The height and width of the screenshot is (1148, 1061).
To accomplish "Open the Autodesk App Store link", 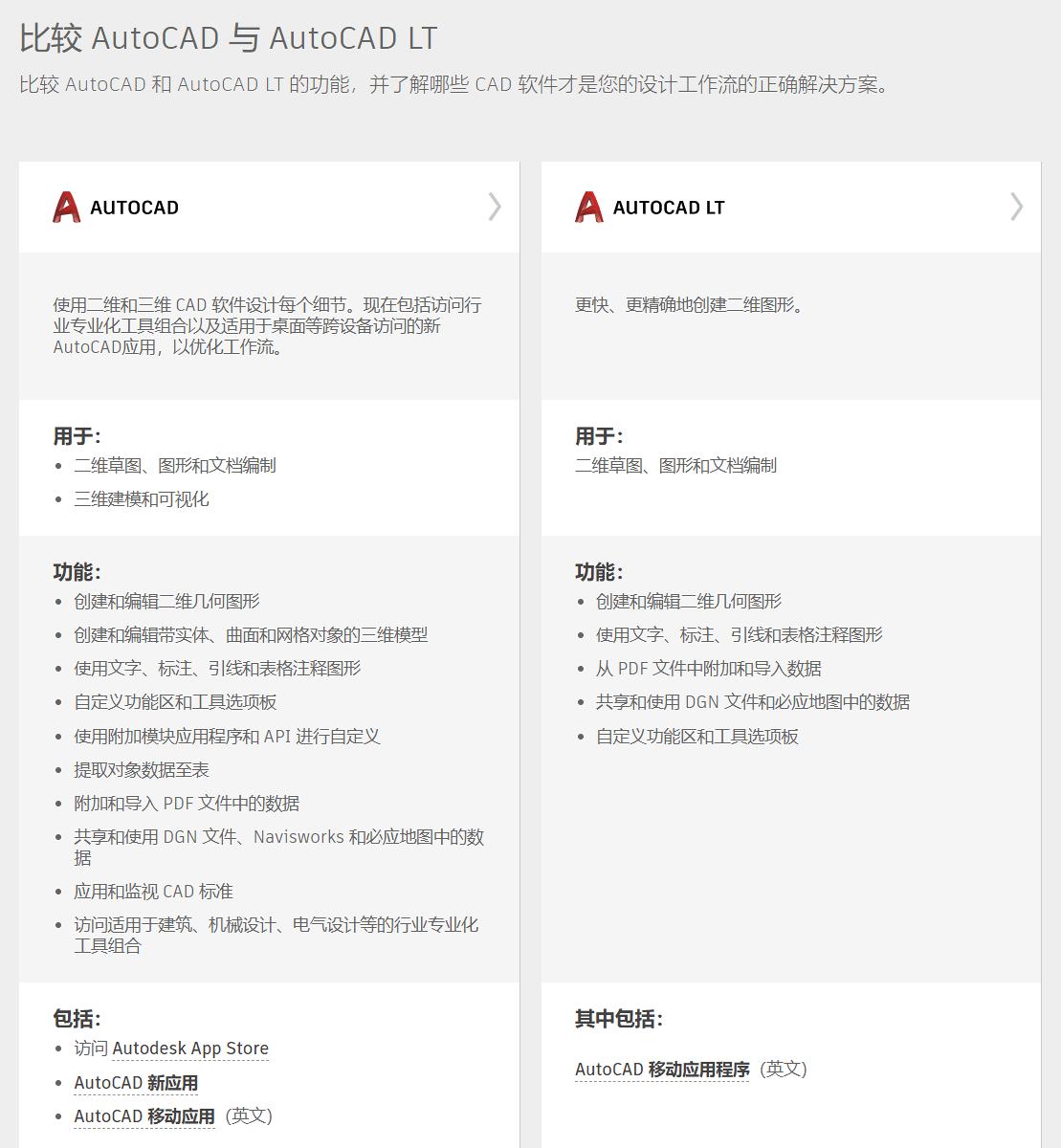I will pos(190,1049).
